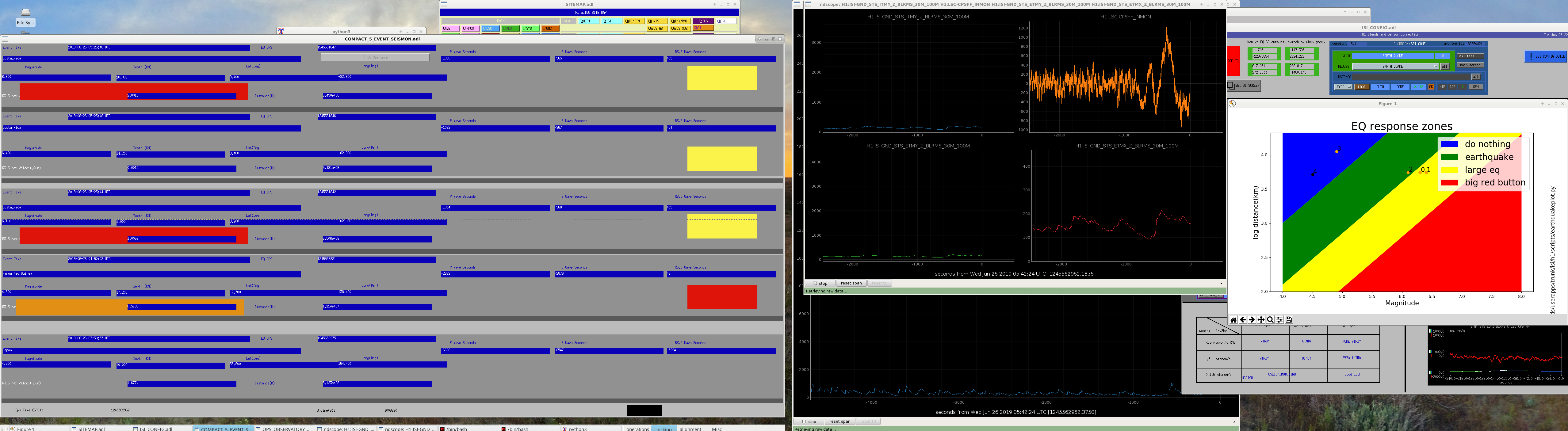Screen dimensions: 1568x431
Task: Switch to SITEMAP.adl in the taskbar
Action: click(x=101, y=429)
